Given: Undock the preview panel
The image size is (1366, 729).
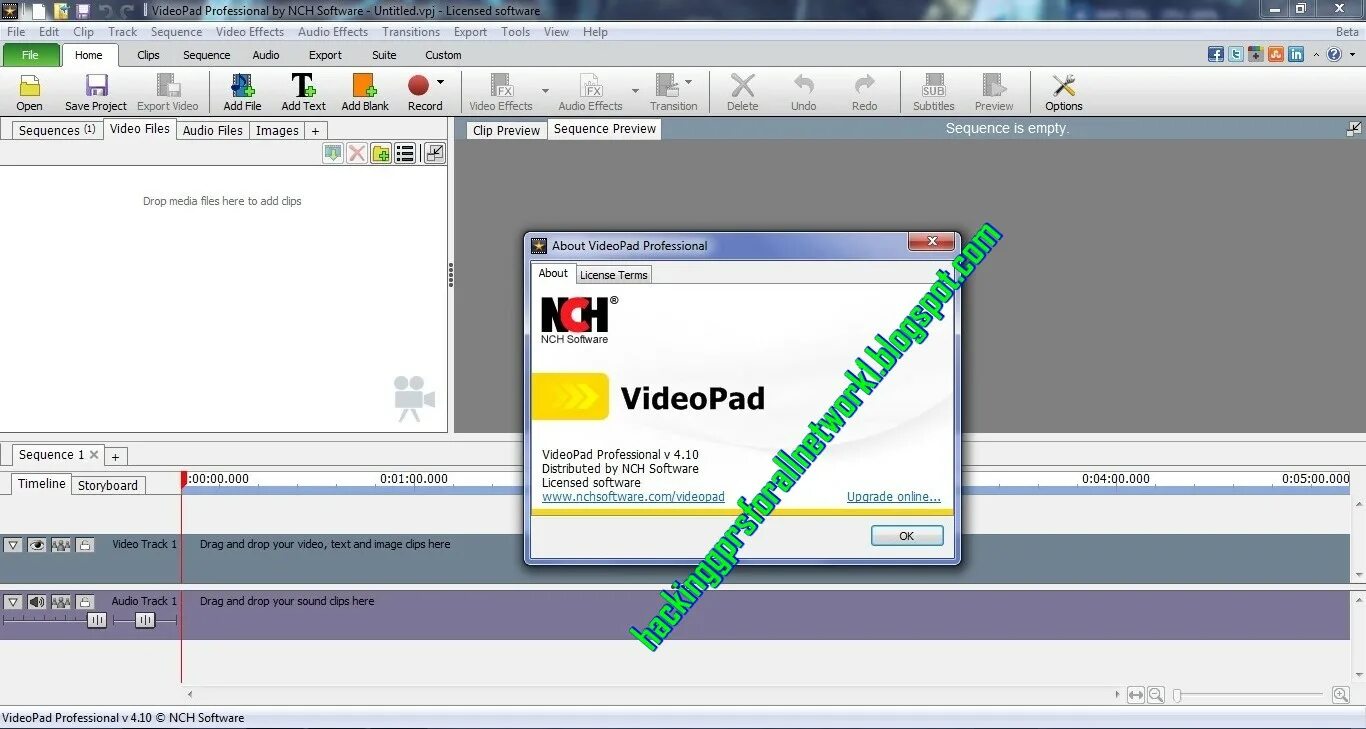Looking at the screenshot, I should click(x=1354, y=128).
